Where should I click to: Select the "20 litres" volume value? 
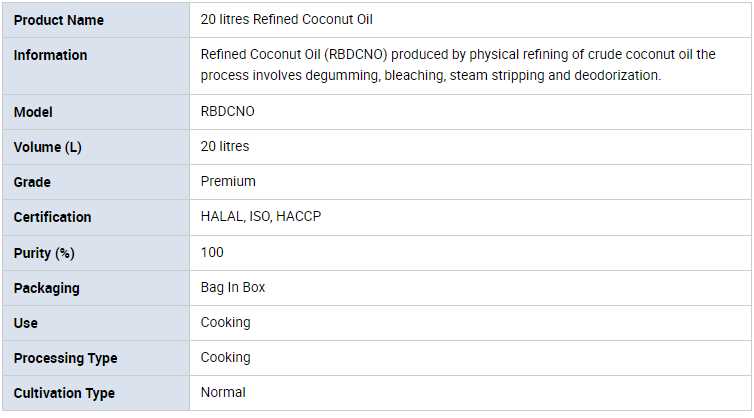(225, 147)
